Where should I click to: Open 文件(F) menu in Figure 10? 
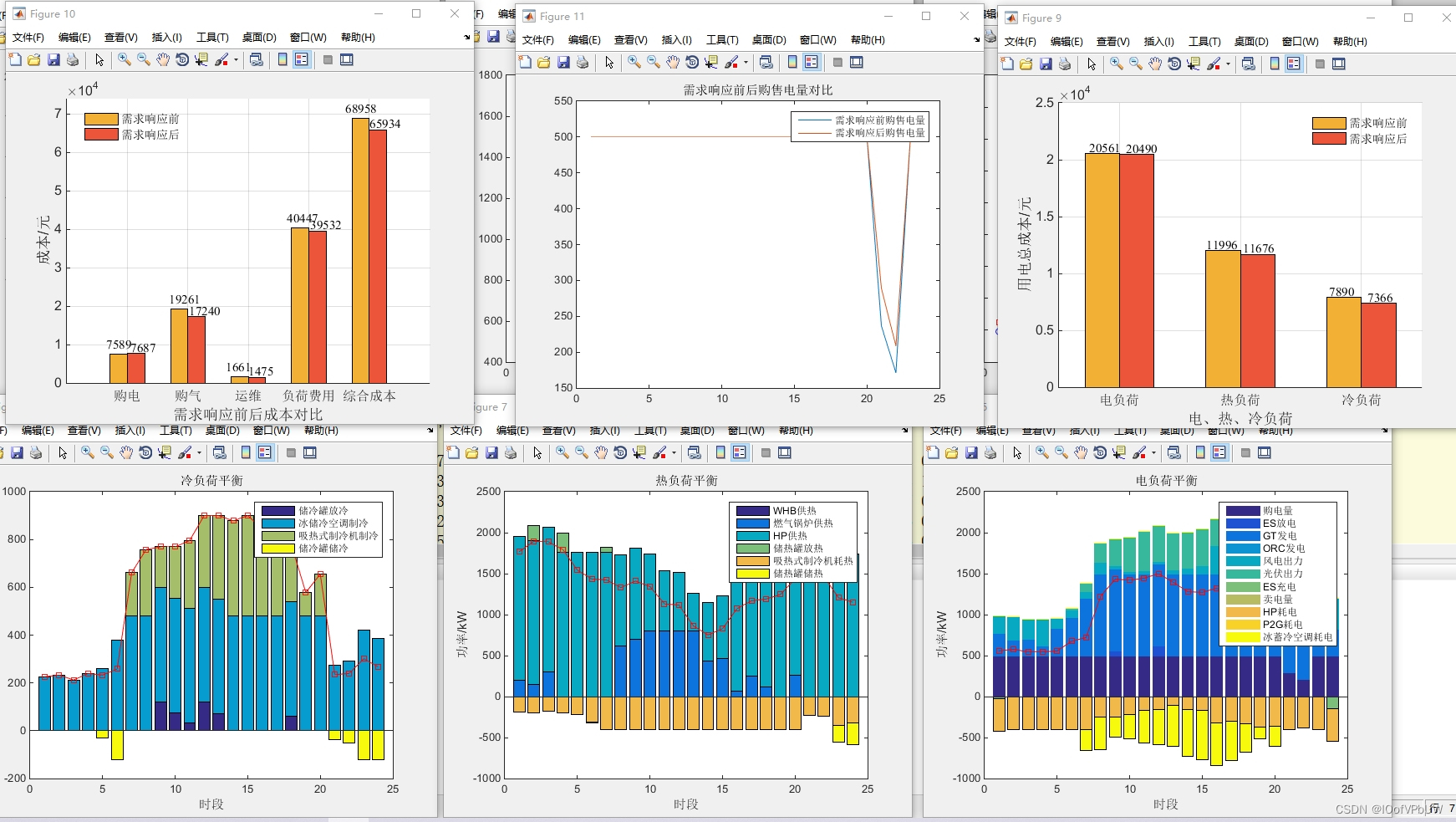pyautogui.click(x=28, y=38)
